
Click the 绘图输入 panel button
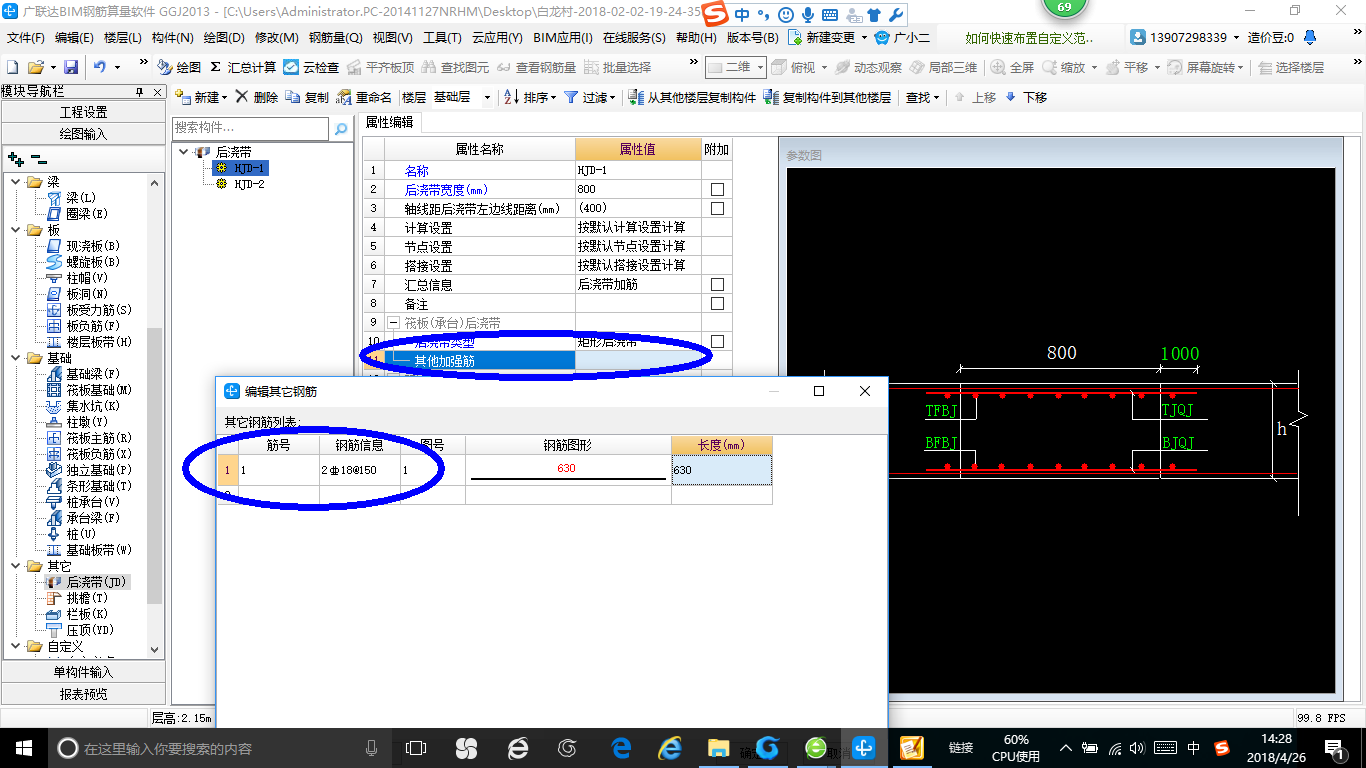coord(83,133)
